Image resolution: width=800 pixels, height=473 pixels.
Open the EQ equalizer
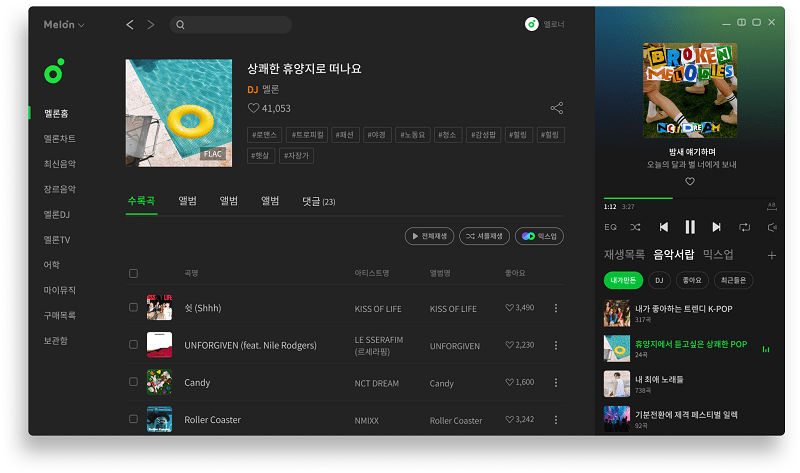pyautogui.click(x=610, y=227)
